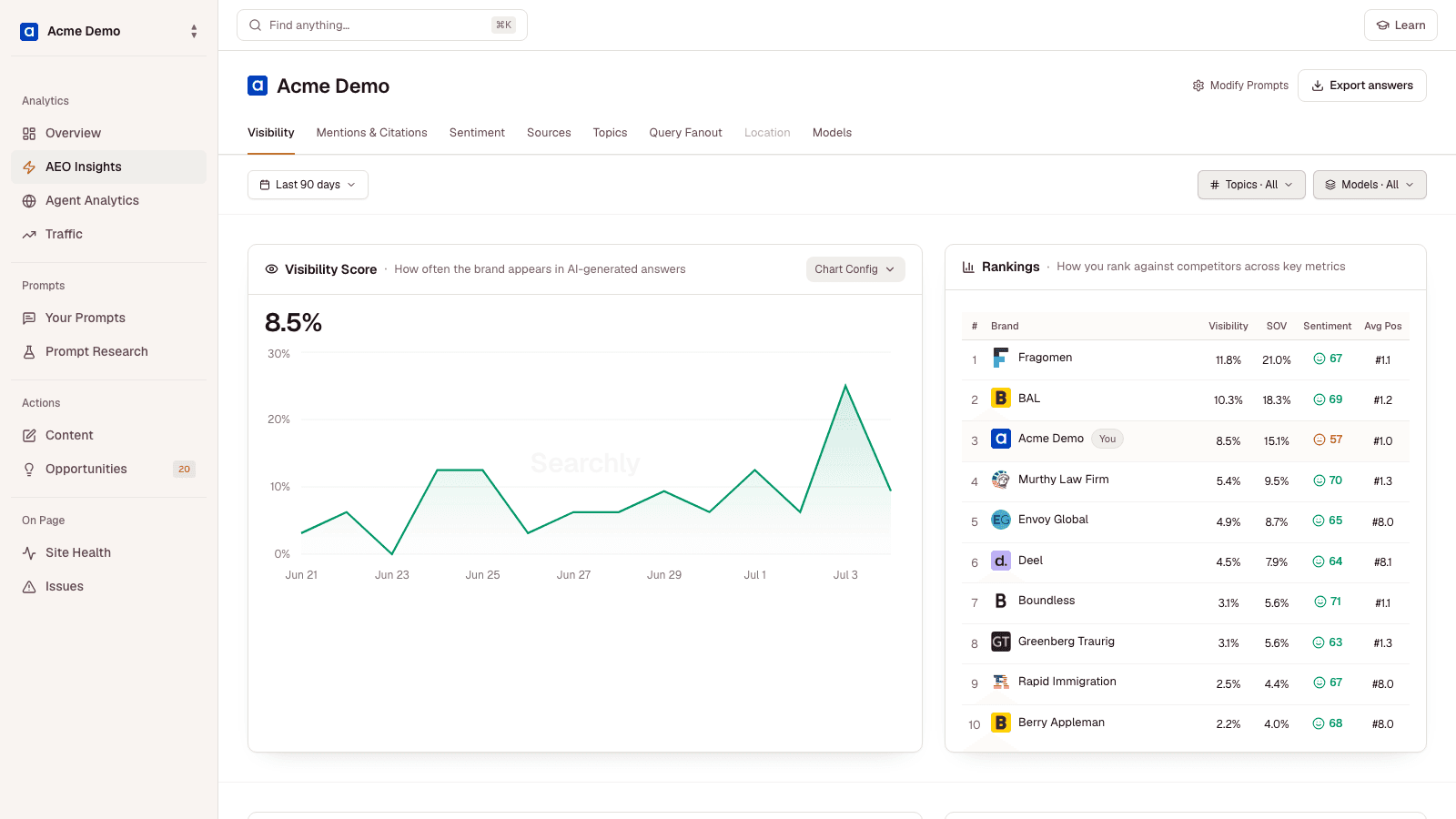Click the Sentiment column header
Image resolution: width=1456 pixels, height=819 pixels.
[1327, 326]
